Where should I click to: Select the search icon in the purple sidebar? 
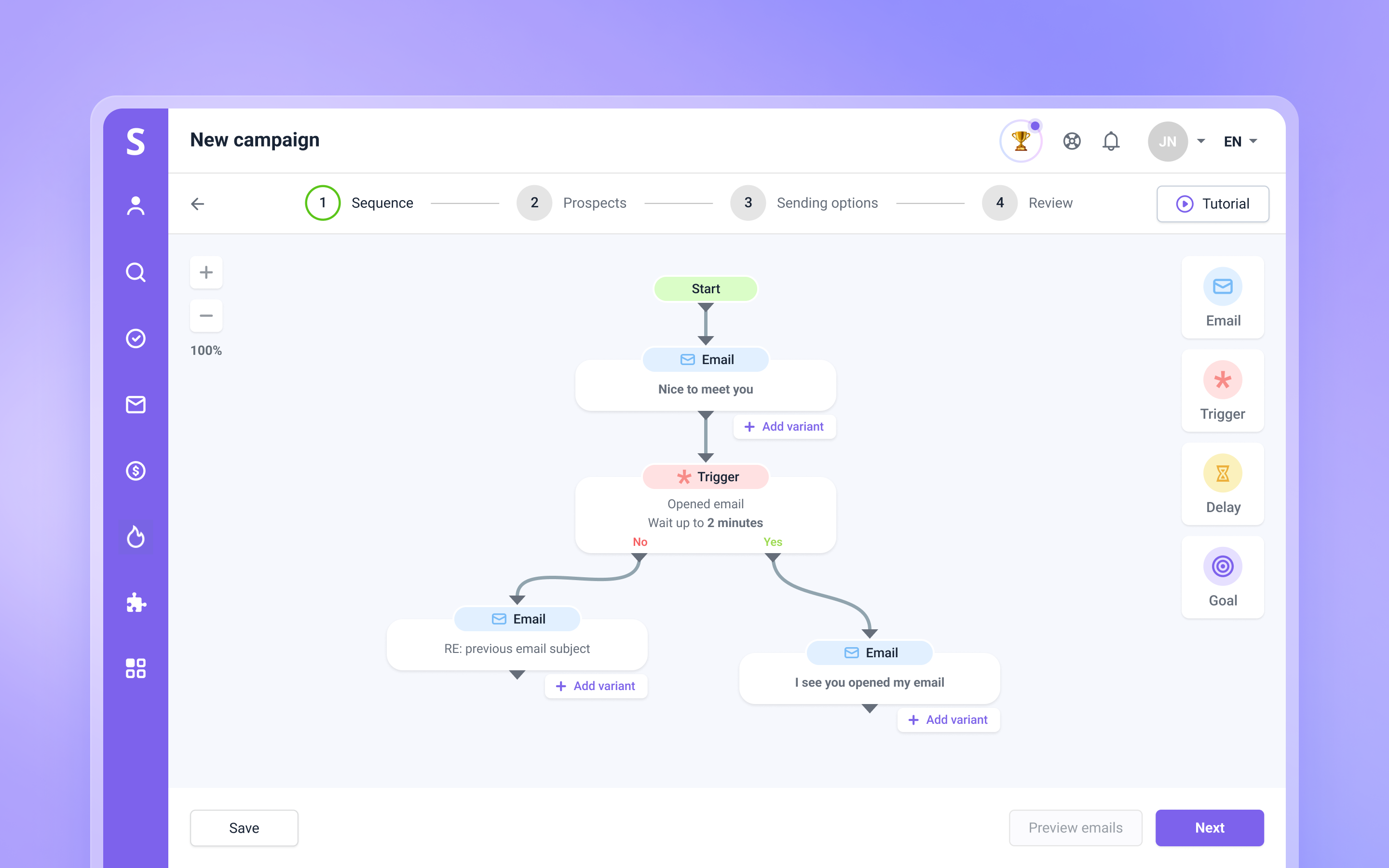point(136,272)
